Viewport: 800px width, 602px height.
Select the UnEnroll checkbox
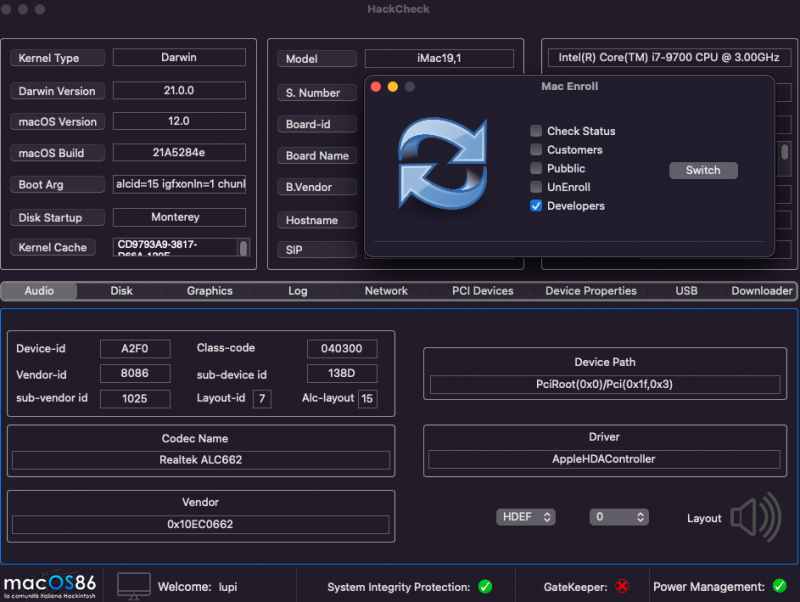[537, 187]
